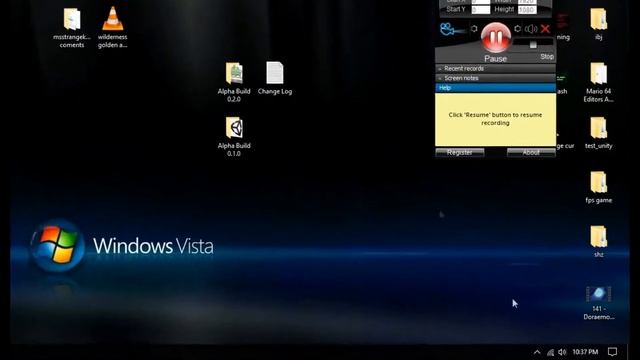Select the test_unity folder
The width and height of the screenshot is (640, 360).
coord(598,133)
